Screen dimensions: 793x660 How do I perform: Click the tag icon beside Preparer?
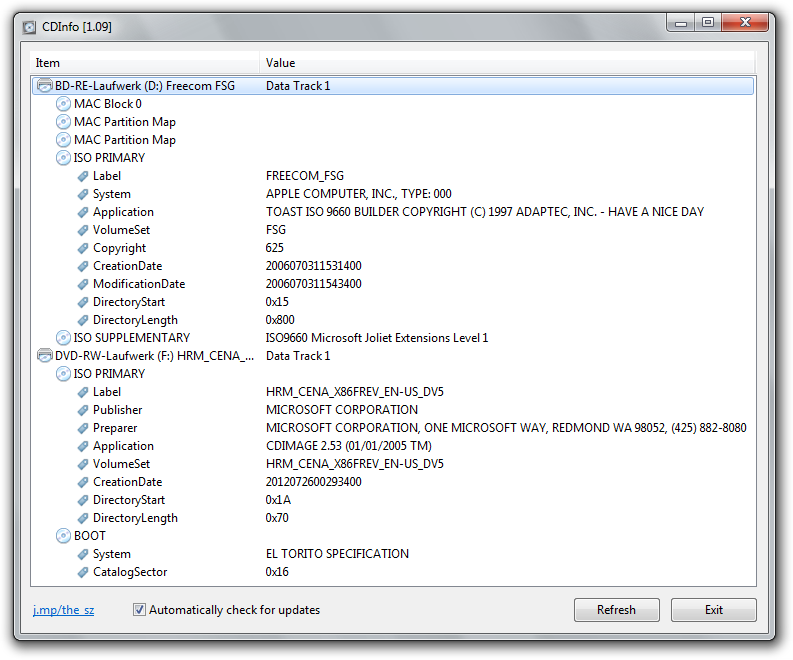[82, 428]
